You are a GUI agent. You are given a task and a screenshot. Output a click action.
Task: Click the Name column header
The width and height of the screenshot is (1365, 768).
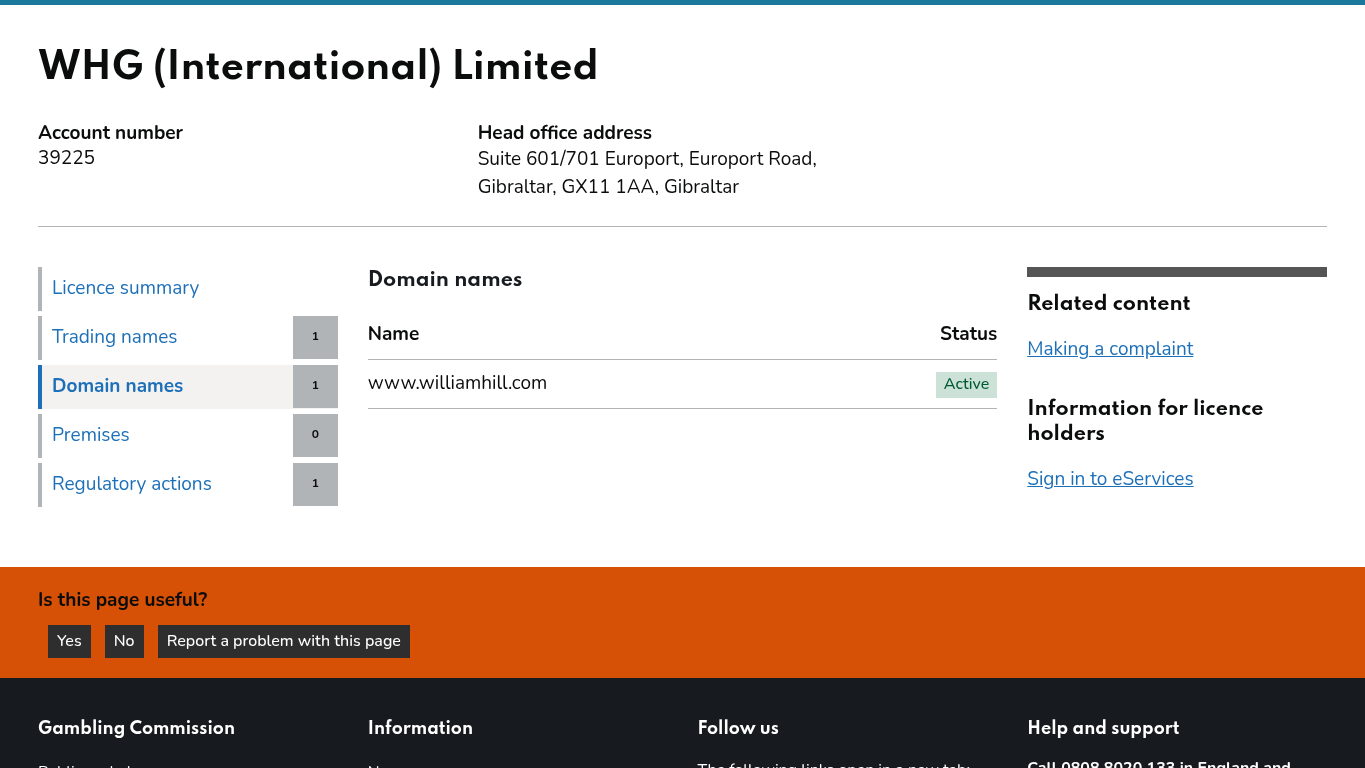coord(393,334)
